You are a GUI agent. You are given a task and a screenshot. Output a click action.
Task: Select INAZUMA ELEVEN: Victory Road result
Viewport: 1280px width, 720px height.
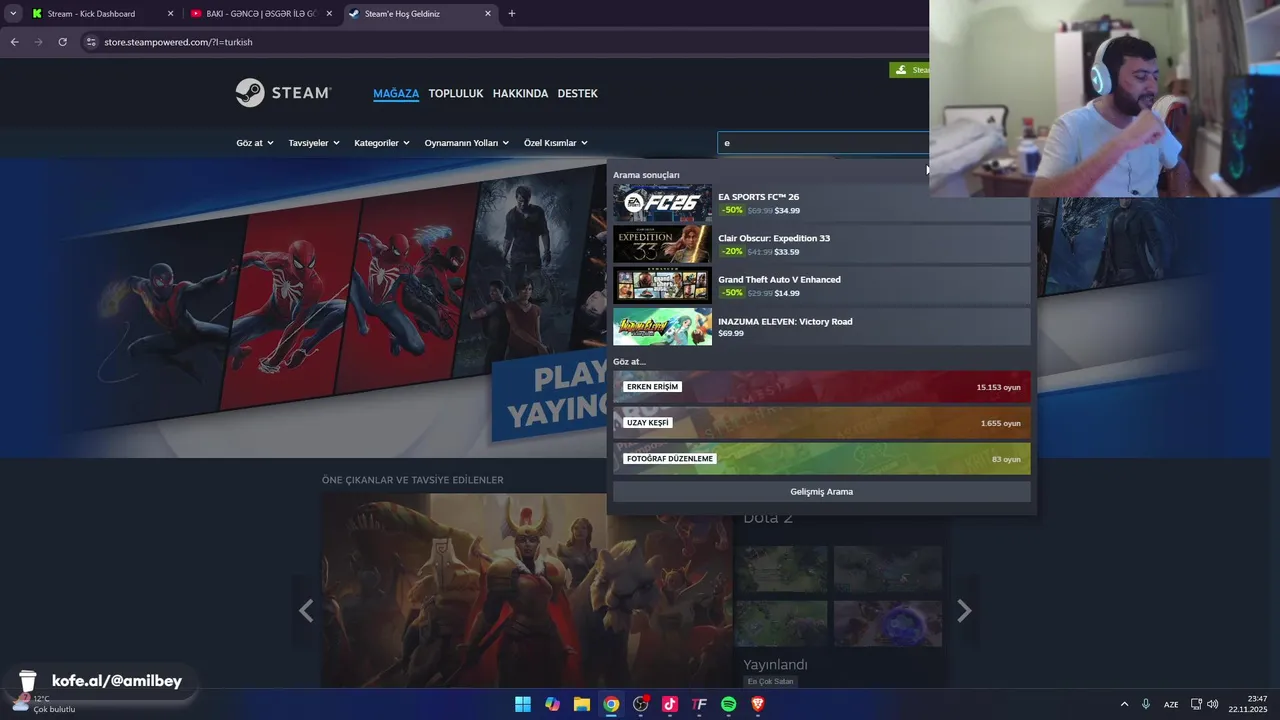coord(821,327)
